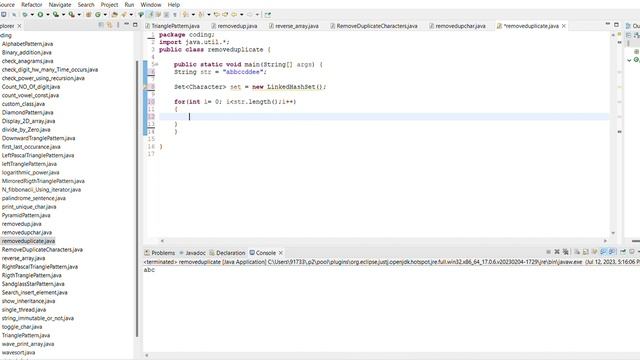This screenshot has height=360, width=640.
Task: Open the Back history dropdown arrow
Action: 242,14
